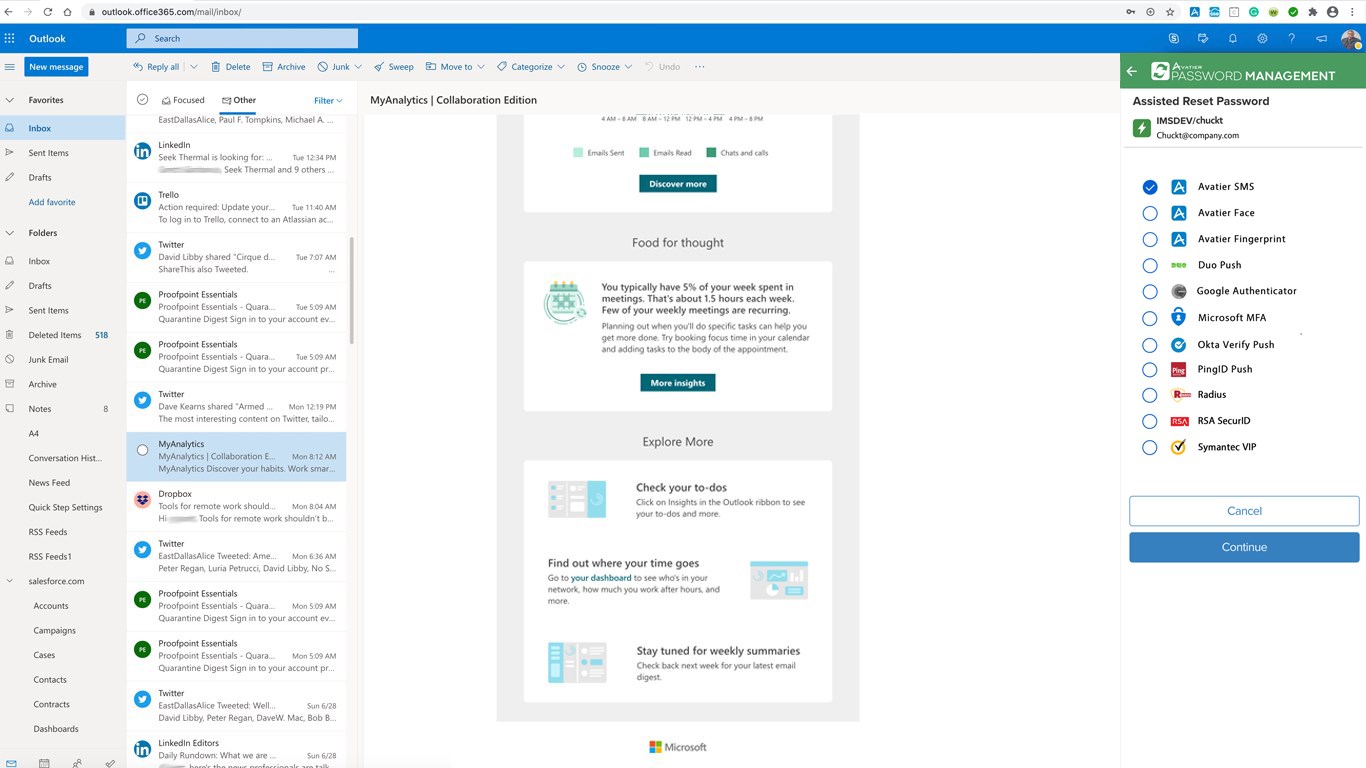Image resolution: width=1366 pixels, height=768 pixels.
Task: Click the LinkedIn Editors sender avatar
Action: tap(142, 748)
